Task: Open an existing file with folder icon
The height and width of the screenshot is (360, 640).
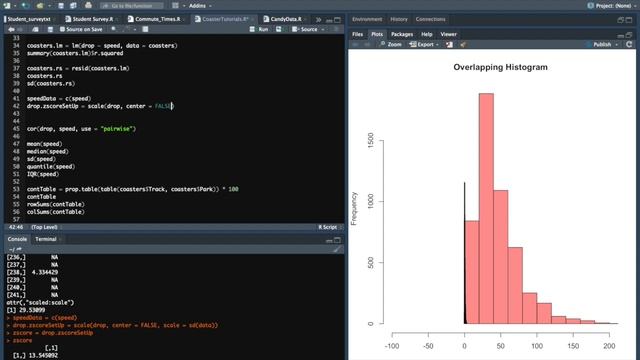Action: pyautogui.click(x=40, y=6)
